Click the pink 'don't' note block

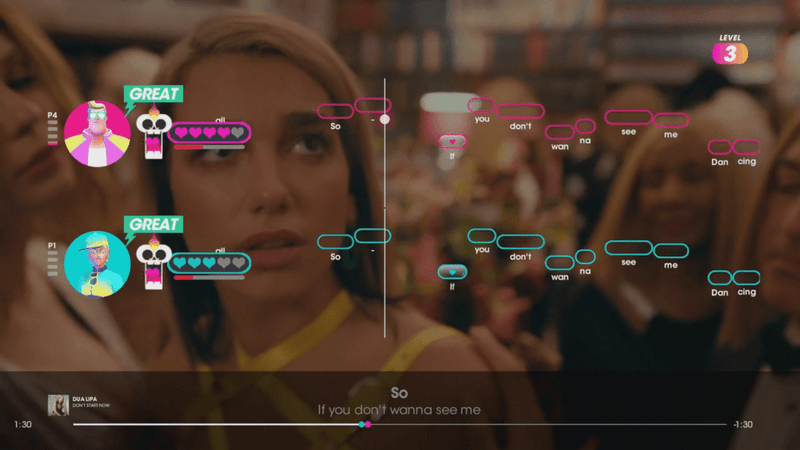(x=520, y=111)
